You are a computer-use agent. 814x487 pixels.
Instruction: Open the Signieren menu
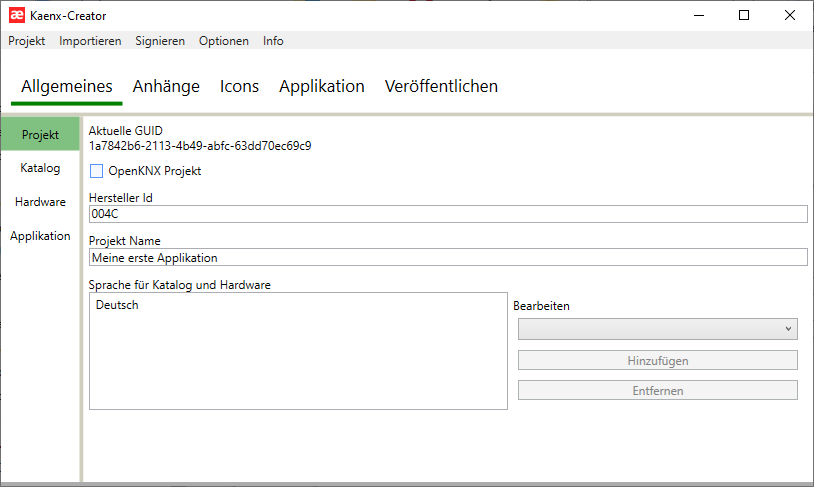tap(160, 41)
